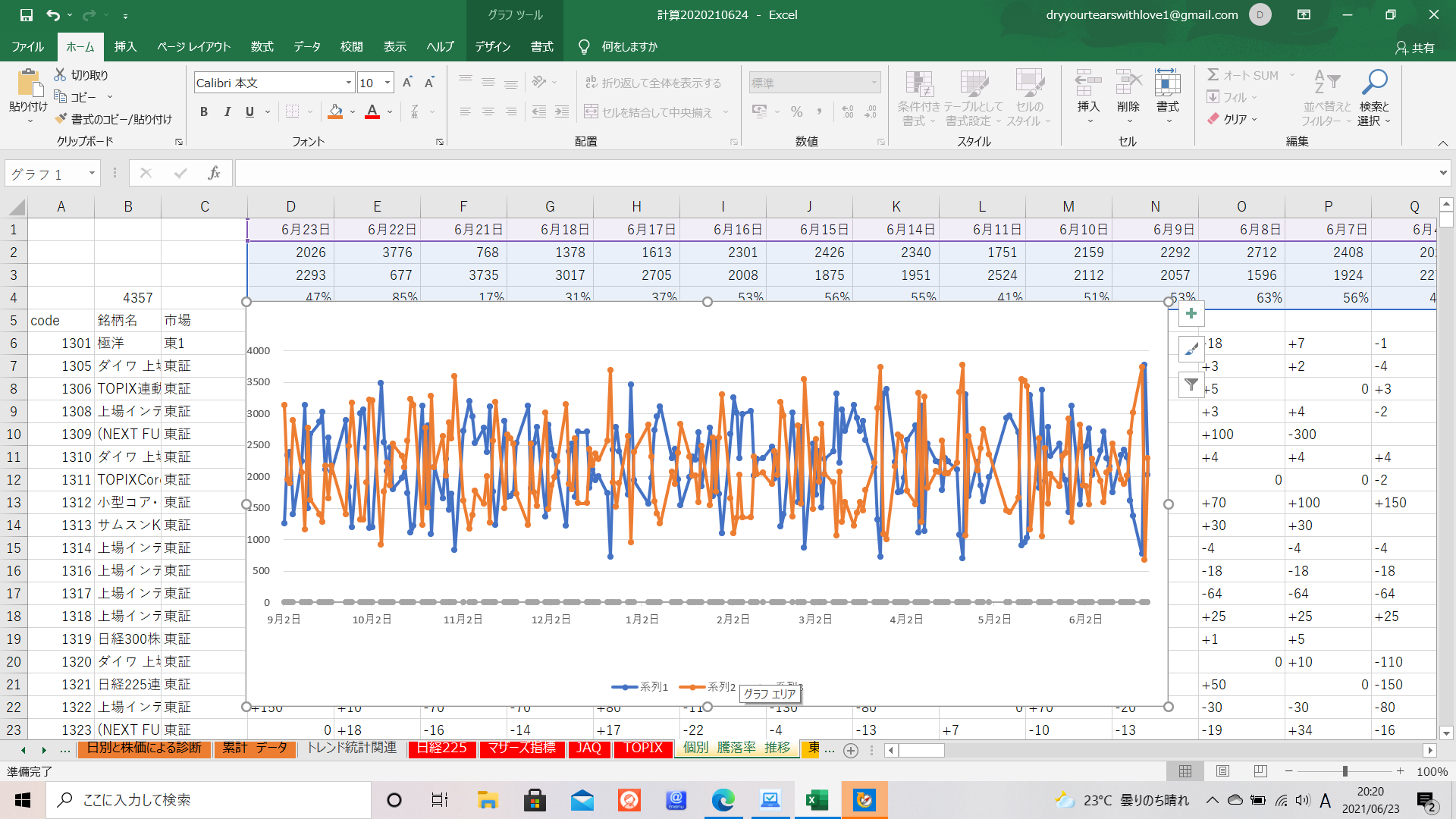Viewport: 1456px width, 819px height.
Task: Click the increase font size icon
Action: click(x=407, y=83)
